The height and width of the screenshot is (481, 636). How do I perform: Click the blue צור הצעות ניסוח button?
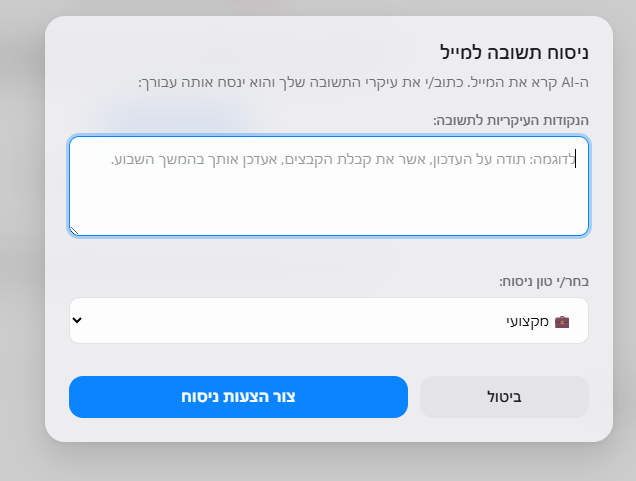pos(238,397)
